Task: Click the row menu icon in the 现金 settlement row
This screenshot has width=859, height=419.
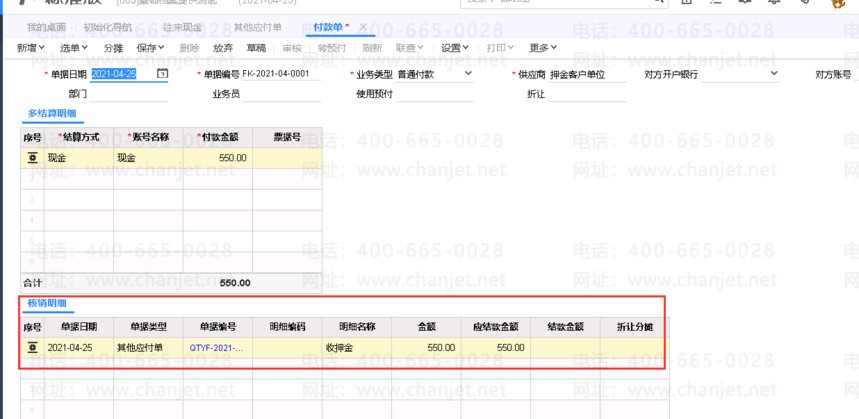Action: pyautogui.click(x=32, y=158)
